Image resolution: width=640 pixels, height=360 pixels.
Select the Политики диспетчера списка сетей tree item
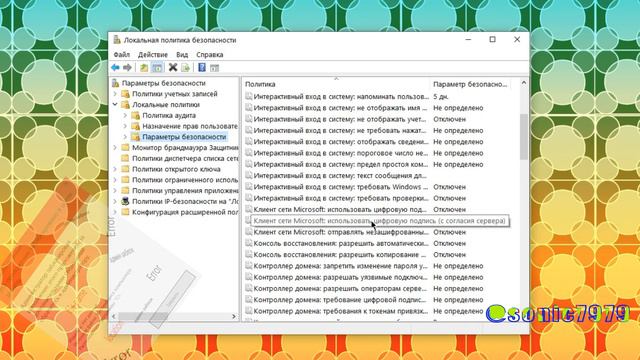[x=185, y=158]
